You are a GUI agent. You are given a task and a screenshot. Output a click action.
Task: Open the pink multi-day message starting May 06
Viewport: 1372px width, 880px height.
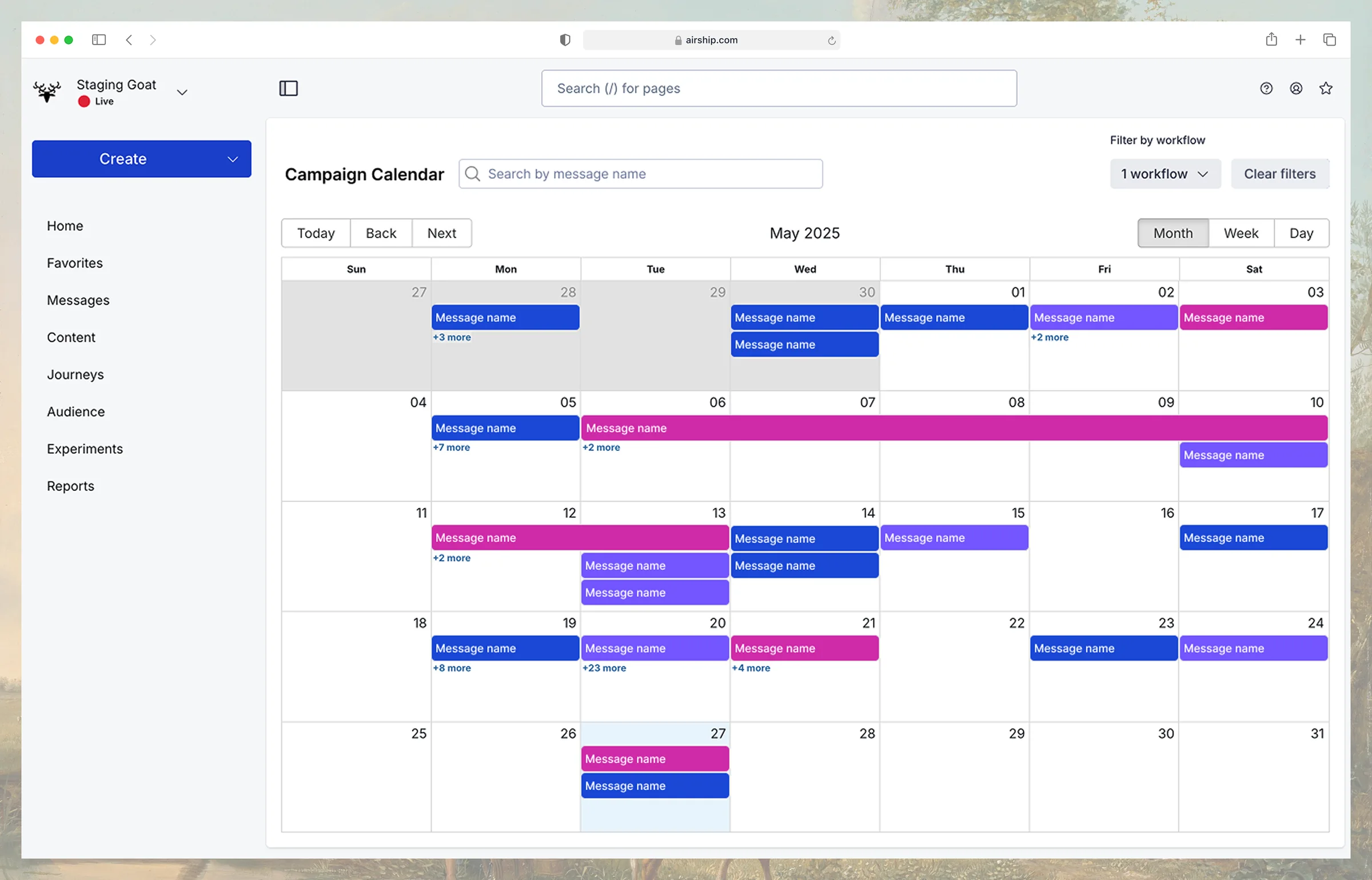[954, 428]
